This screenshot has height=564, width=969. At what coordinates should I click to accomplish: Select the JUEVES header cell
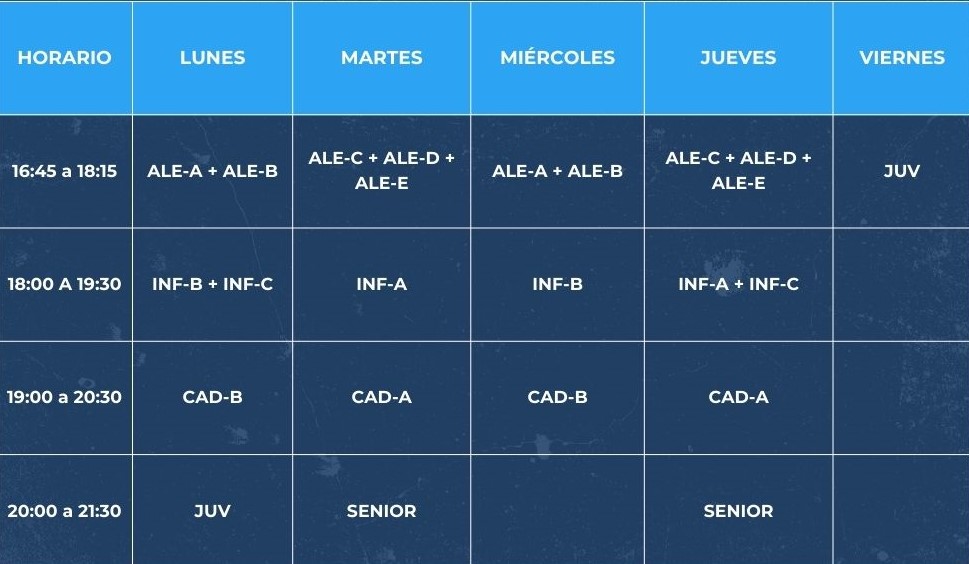pos(738,57)
